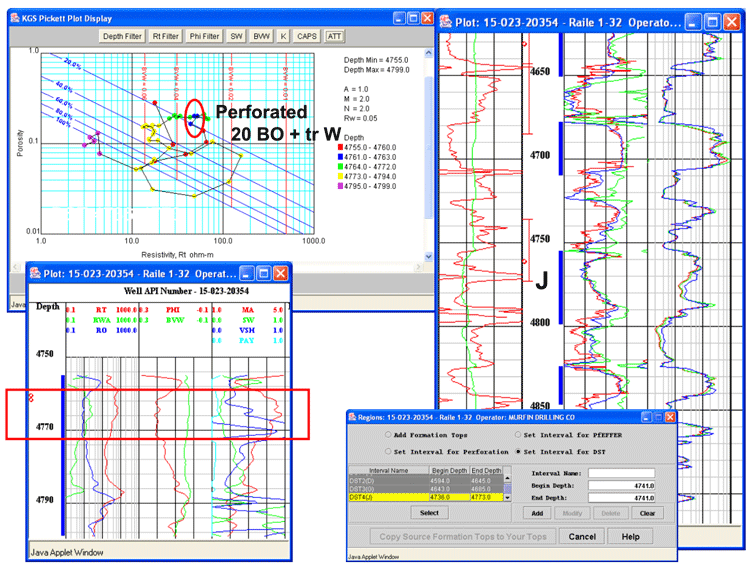Click the Add button in Regions dialog
The width and height of the screenshot is (750, 567).
pos(537,513)
